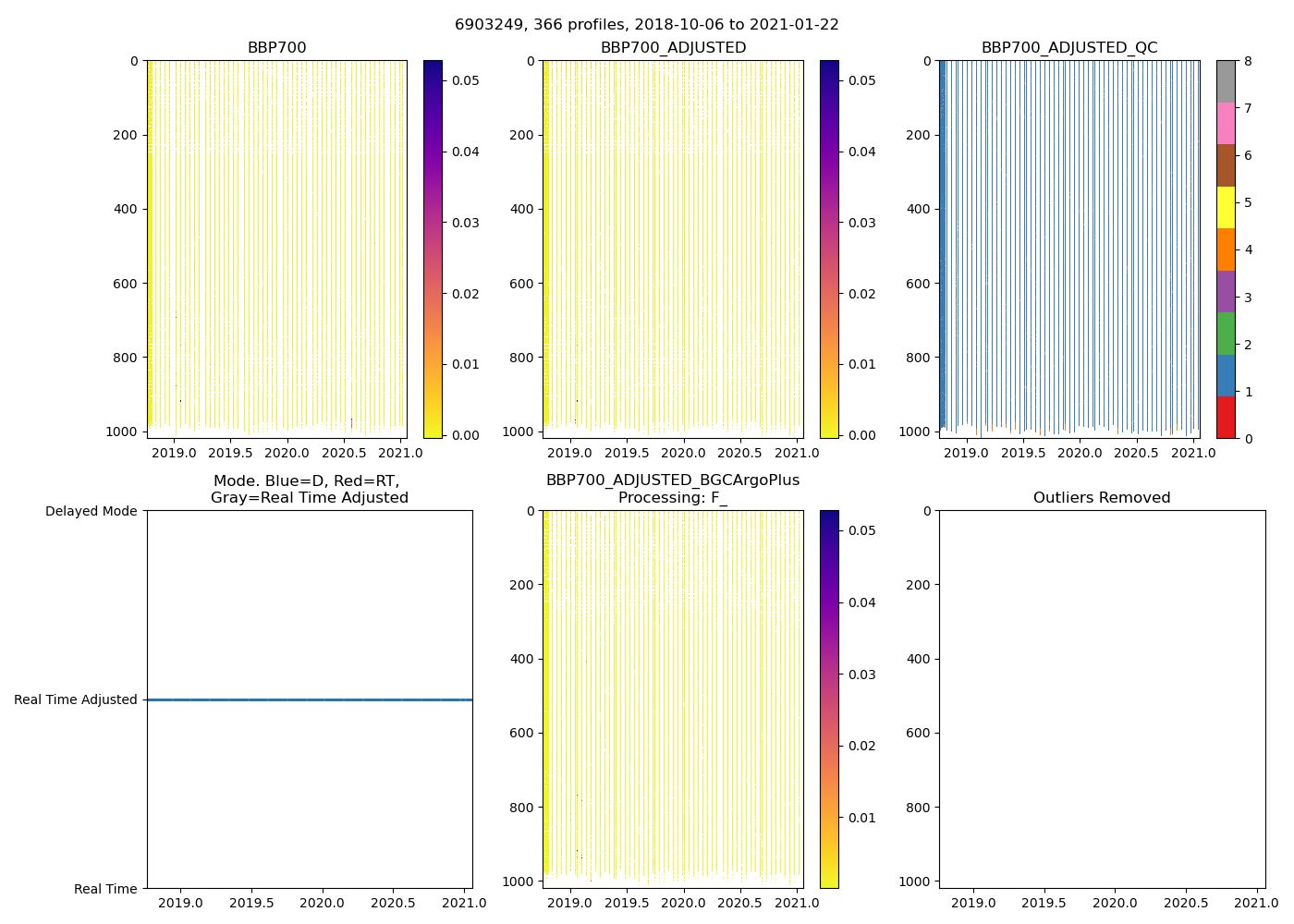The image size is (1294, 924).
Task: Click the orange segment of the QC colorbar
Action: click(x=1226, y=249)
